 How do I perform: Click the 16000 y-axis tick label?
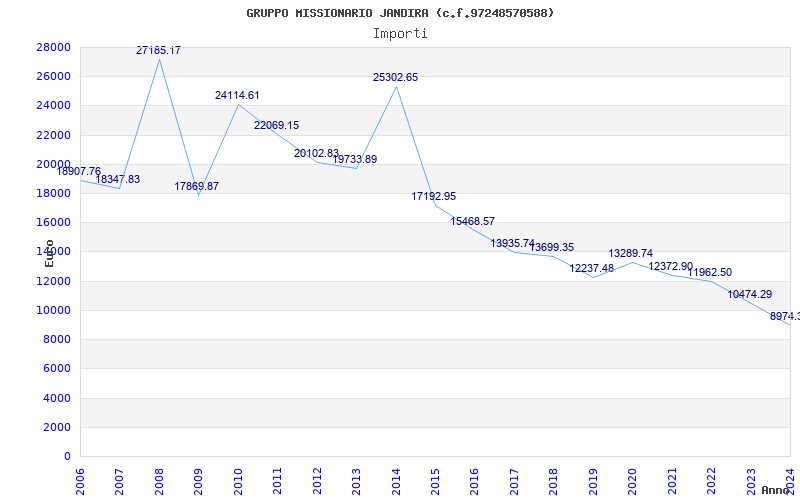pyautogui.click(x=54, y=222)
